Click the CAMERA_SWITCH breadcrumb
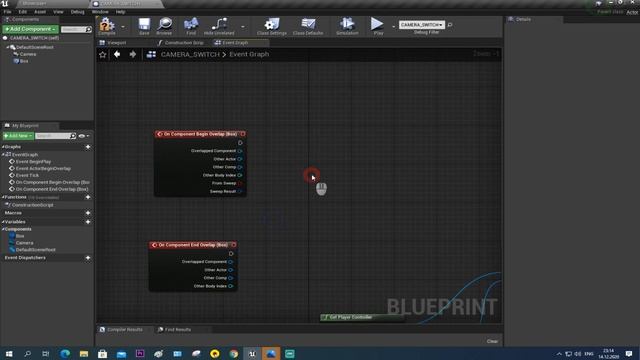 (190, 54)
